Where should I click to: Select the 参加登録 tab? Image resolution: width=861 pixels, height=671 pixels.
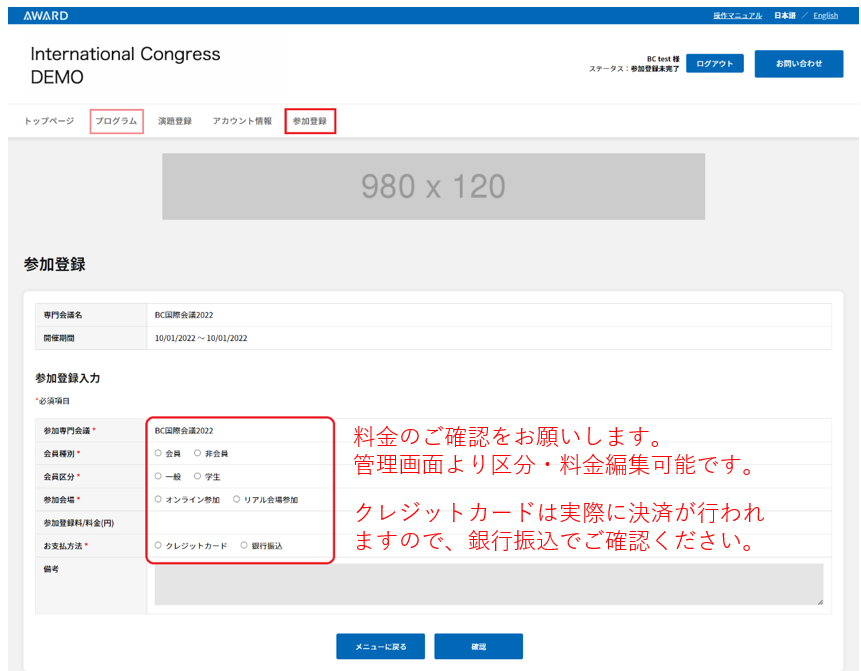pyautogui.click(x=309, y=121)
